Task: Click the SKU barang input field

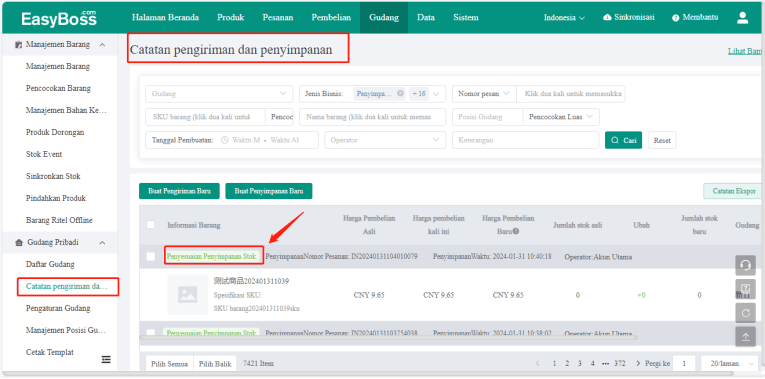Action: click(x=205, y=117)
